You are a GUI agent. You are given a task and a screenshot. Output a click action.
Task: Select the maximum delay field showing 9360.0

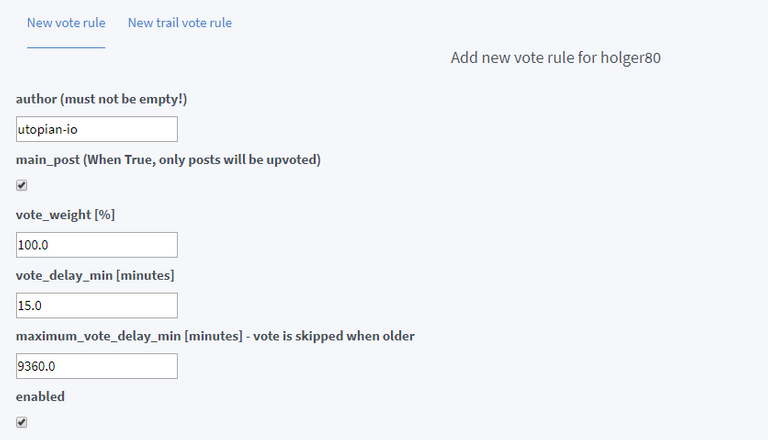click(97, 366)
